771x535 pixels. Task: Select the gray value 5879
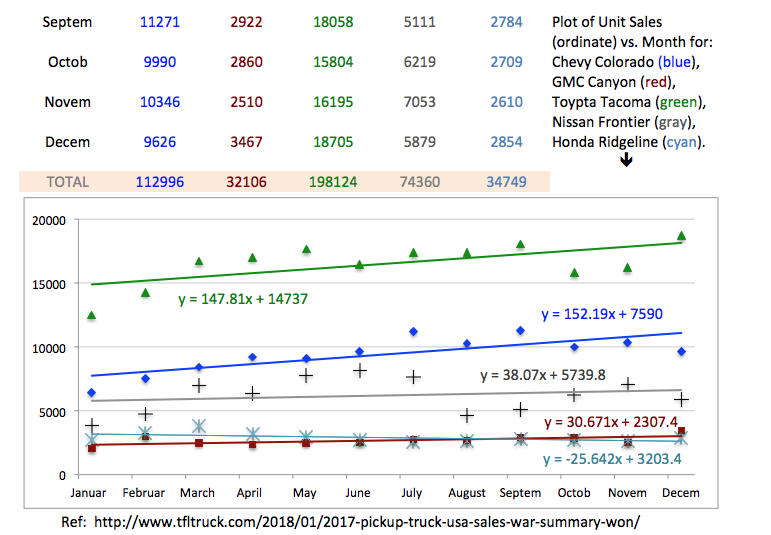(x=419, y=142)
